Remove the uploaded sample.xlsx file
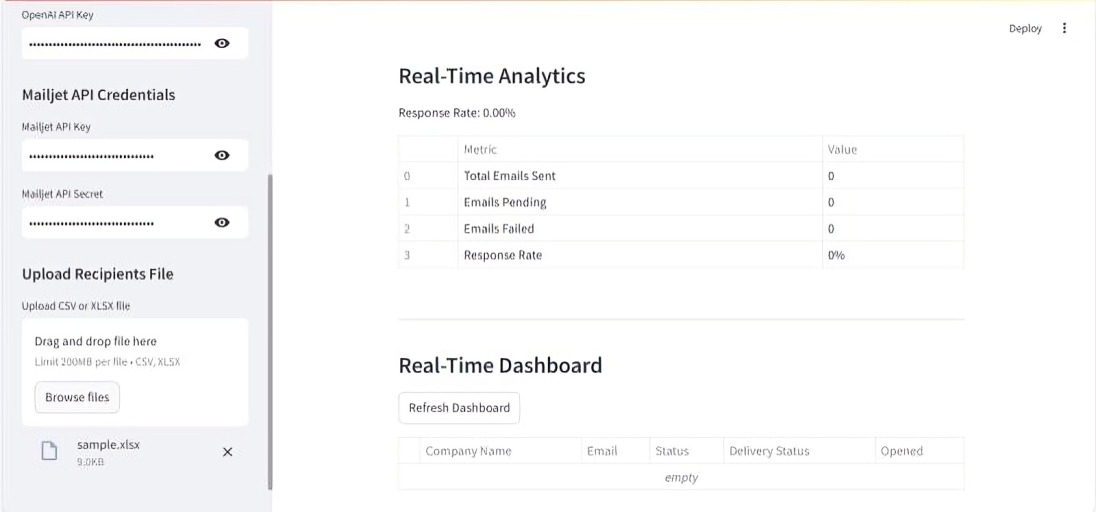 tap(227, 452)
